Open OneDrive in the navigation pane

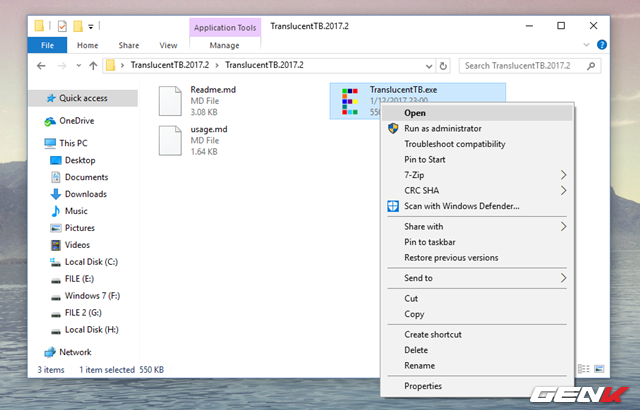tap(76, 120)
